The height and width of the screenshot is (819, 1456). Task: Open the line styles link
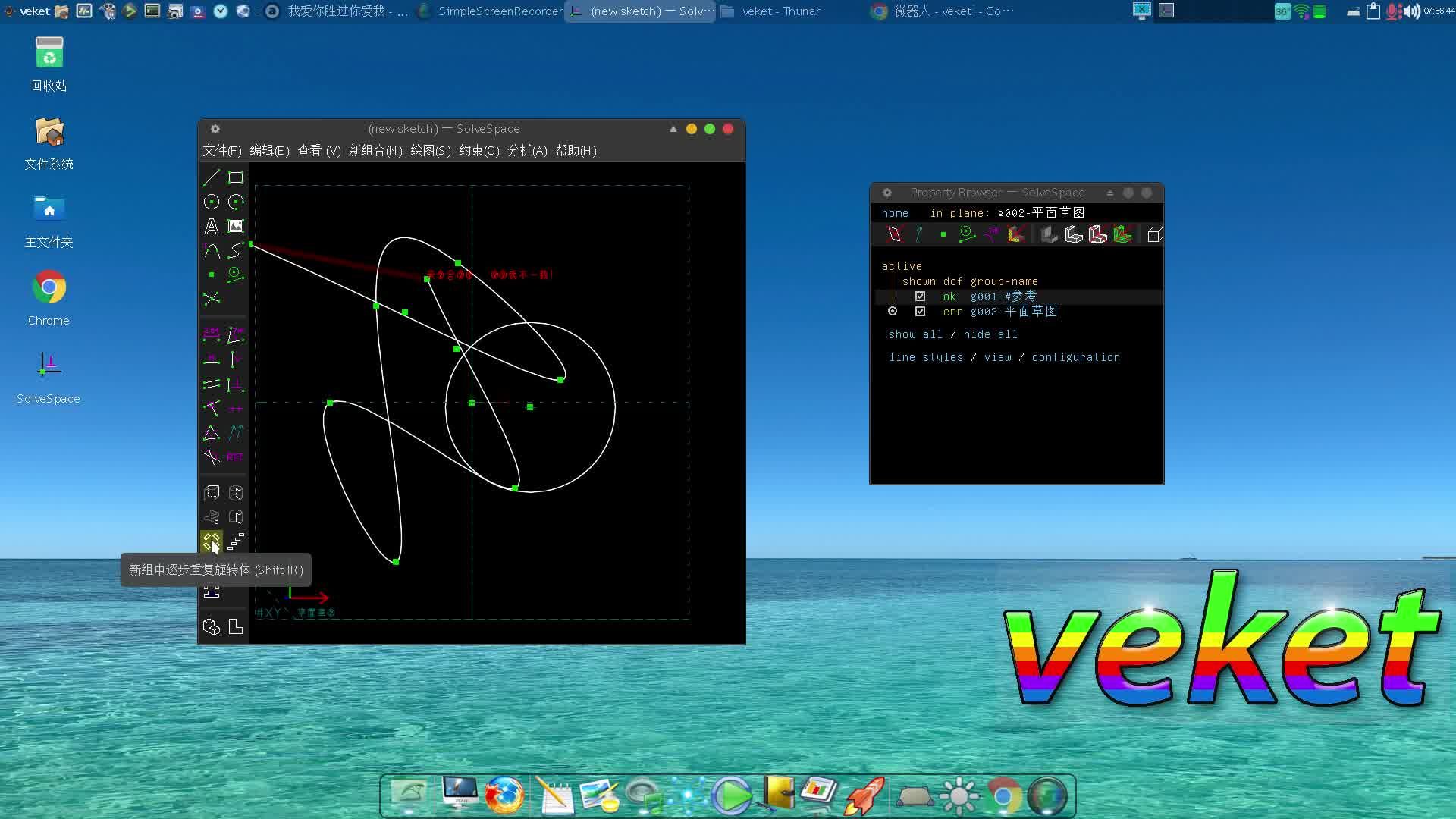(926, 357)
